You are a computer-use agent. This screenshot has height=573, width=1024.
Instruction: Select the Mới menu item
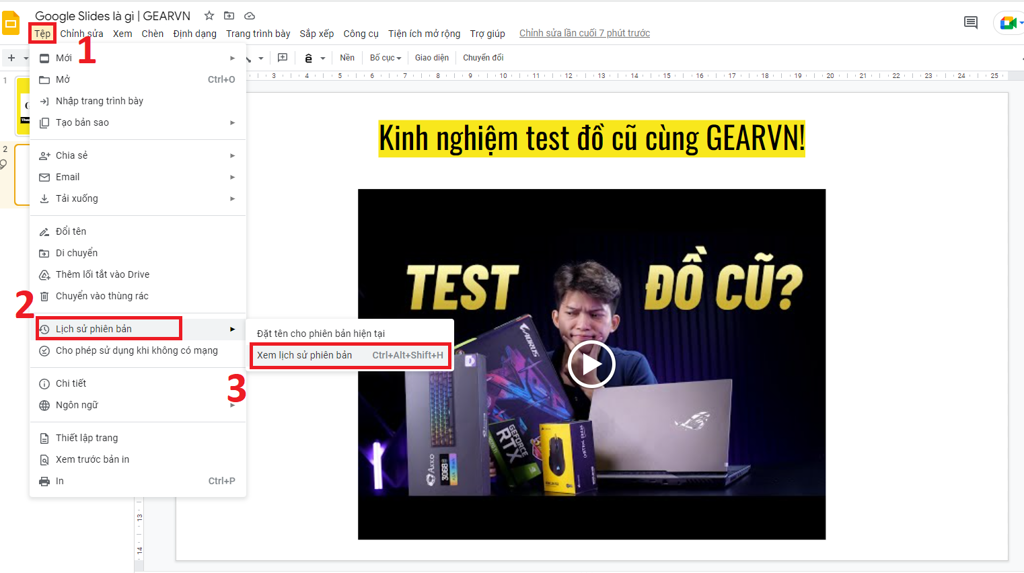[x=138, y=58]
